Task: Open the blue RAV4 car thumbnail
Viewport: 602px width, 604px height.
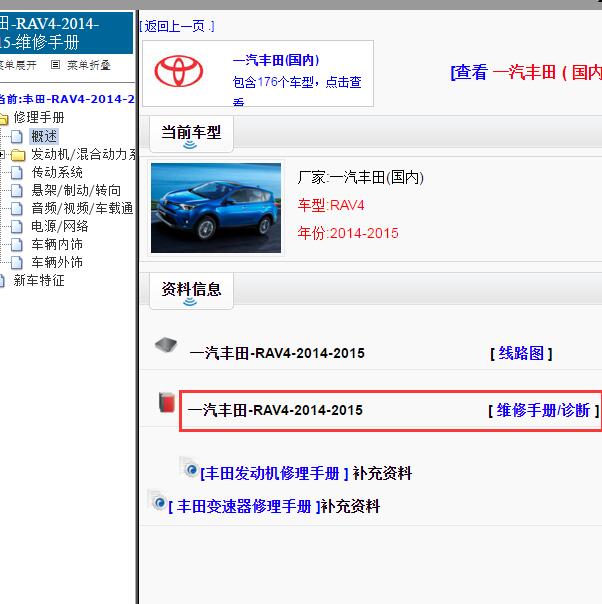Action: (x=216, y=208)
